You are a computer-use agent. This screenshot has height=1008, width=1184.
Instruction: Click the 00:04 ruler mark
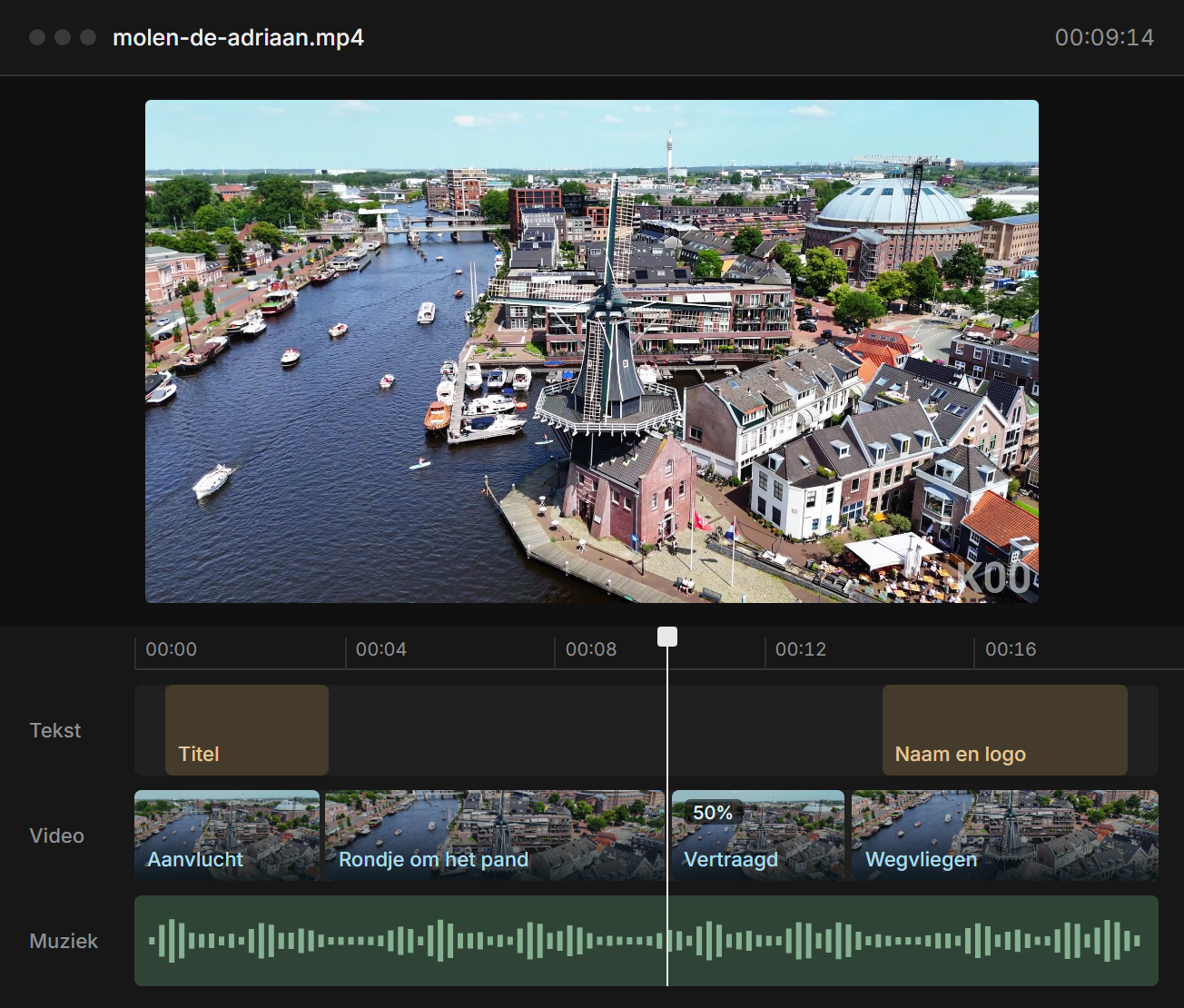tap(381, 649)
